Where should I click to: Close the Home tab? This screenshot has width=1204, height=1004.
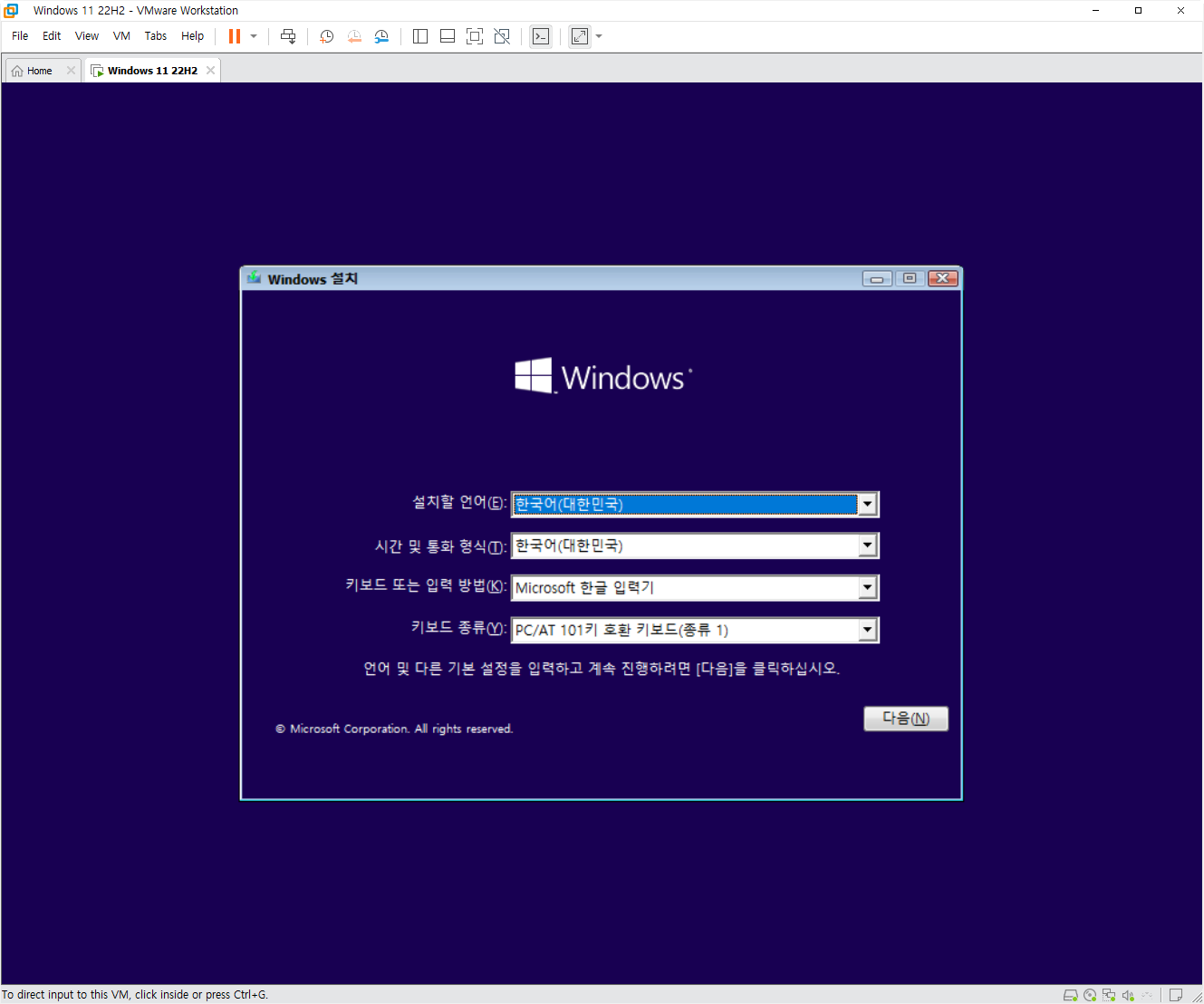[71, 71]
